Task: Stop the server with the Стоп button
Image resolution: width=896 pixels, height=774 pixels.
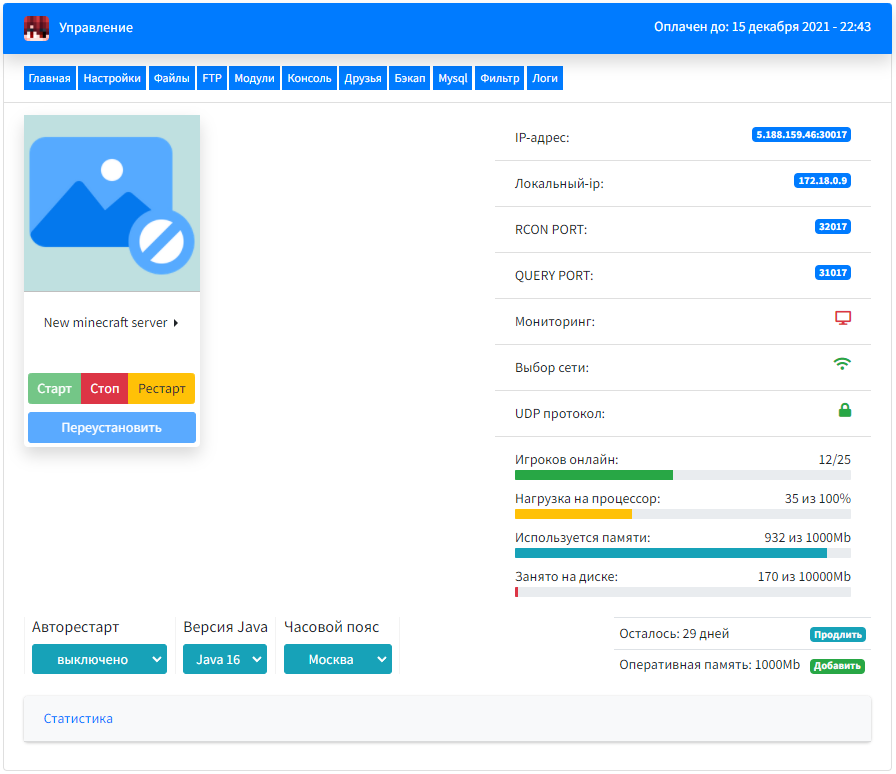Action: pos(105,389)
